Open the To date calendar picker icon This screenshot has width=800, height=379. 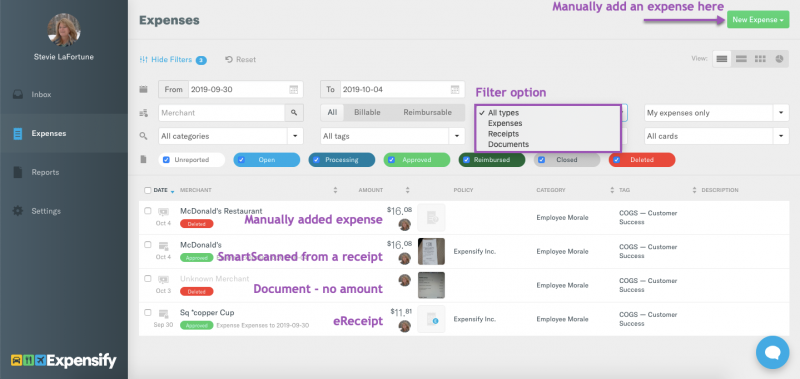click(455, 89)
